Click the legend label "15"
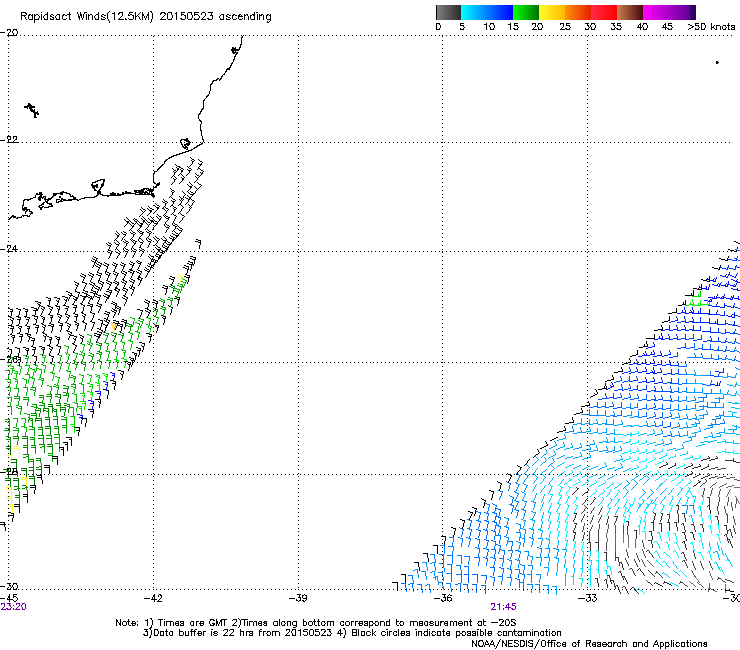Screen dimensions: 740x650 coord(513,26)
